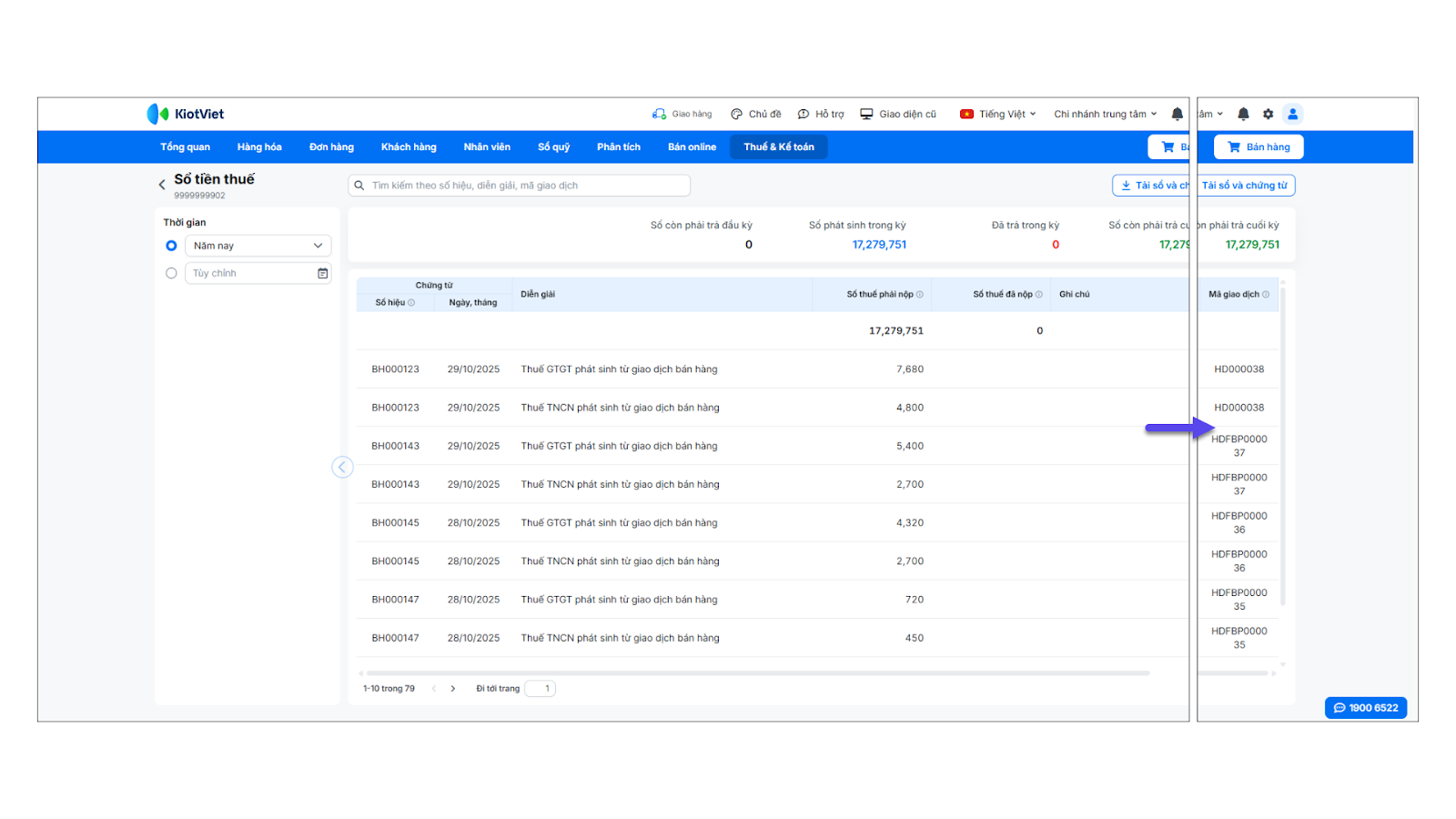Viewport: 1456px width, 819px height.
Task: Select the Năm nay radio button
Action: pos(171,246)
